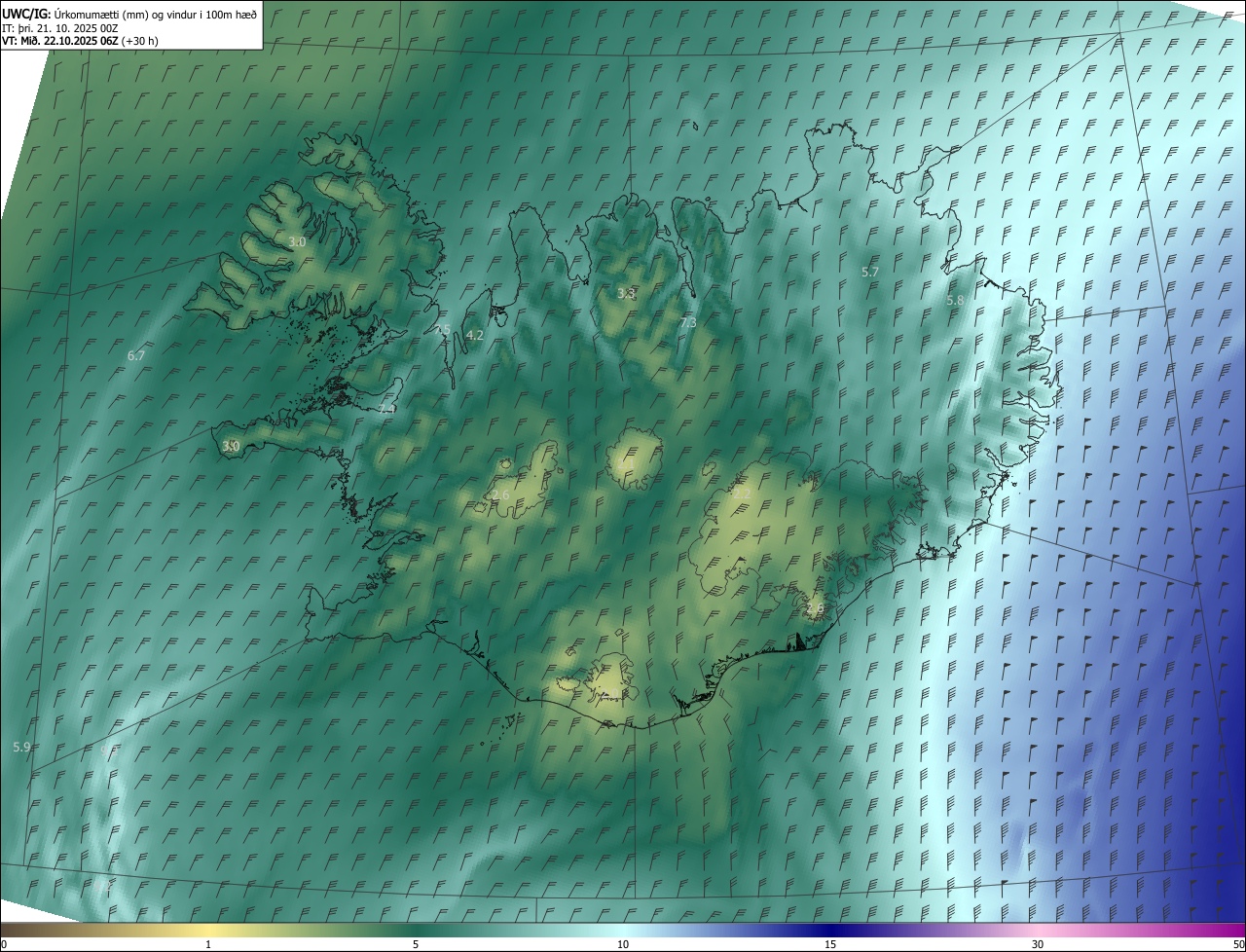This screenshot has height=952, width=1246.
Task: Click the color scale tick label 5
Action: (x=416, y=944)
